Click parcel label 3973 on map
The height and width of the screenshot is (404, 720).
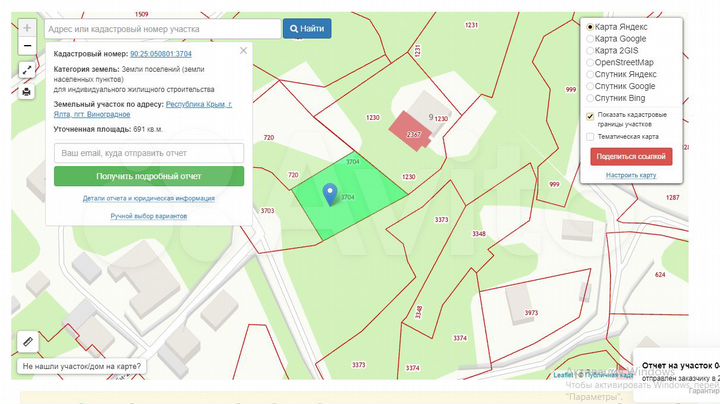point(531,313)
